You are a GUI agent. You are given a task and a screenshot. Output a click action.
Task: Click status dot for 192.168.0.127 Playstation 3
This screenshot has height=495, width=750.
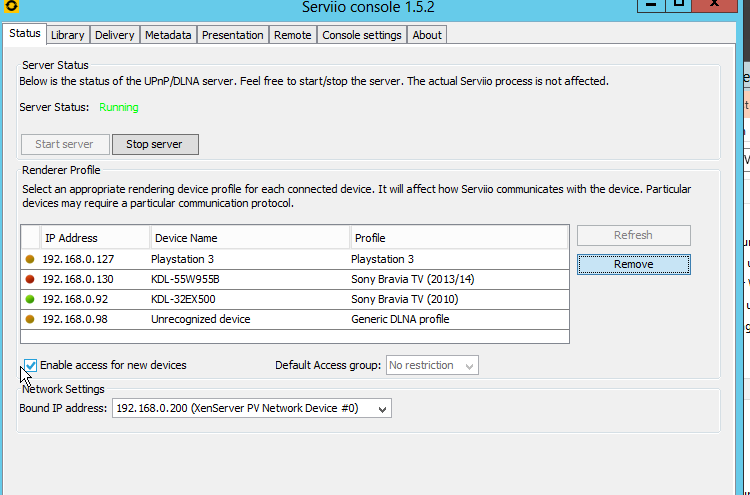31,259
